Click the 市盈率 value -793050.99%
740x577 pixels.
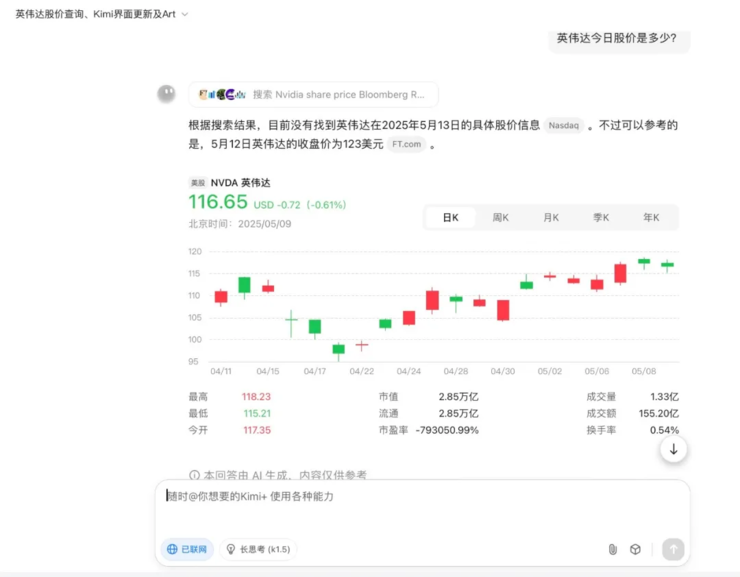[447, 430]
